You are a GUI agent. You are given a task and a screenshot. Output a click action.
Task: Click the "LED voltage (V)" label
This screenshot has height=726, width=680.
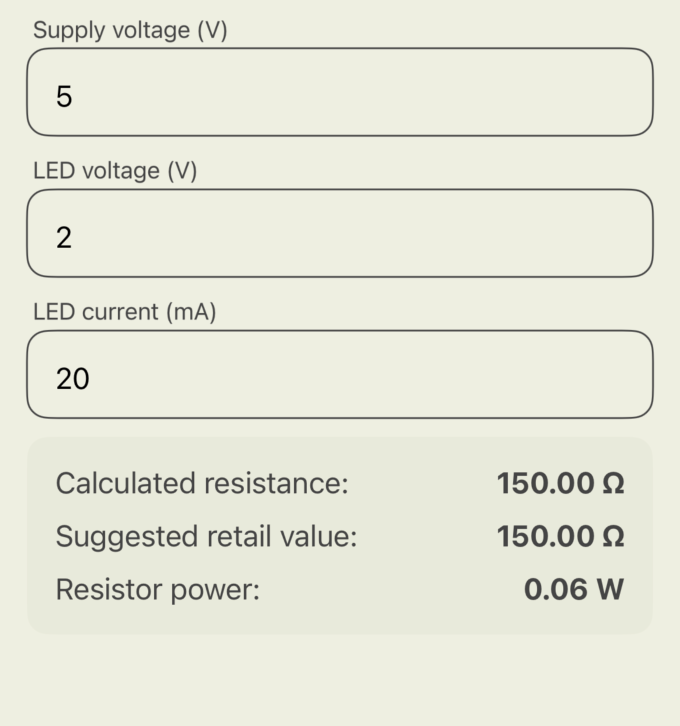(115, 171)
